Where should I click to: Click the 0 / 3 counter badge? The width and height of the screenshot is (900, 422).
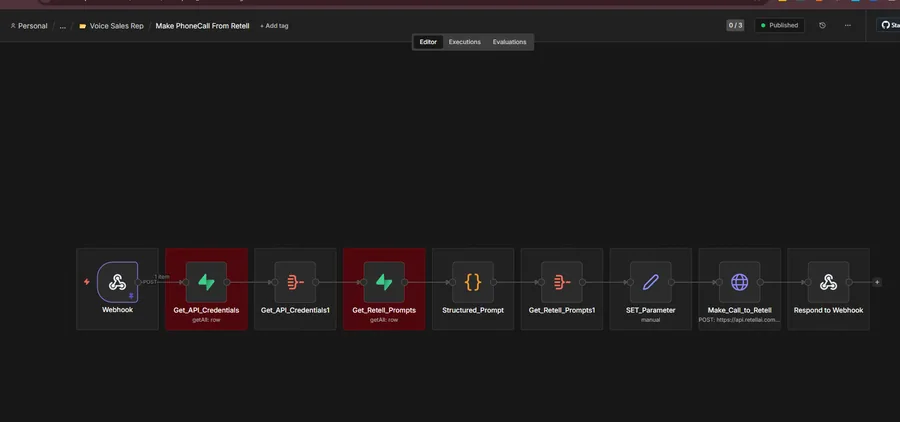click(735, 25)
